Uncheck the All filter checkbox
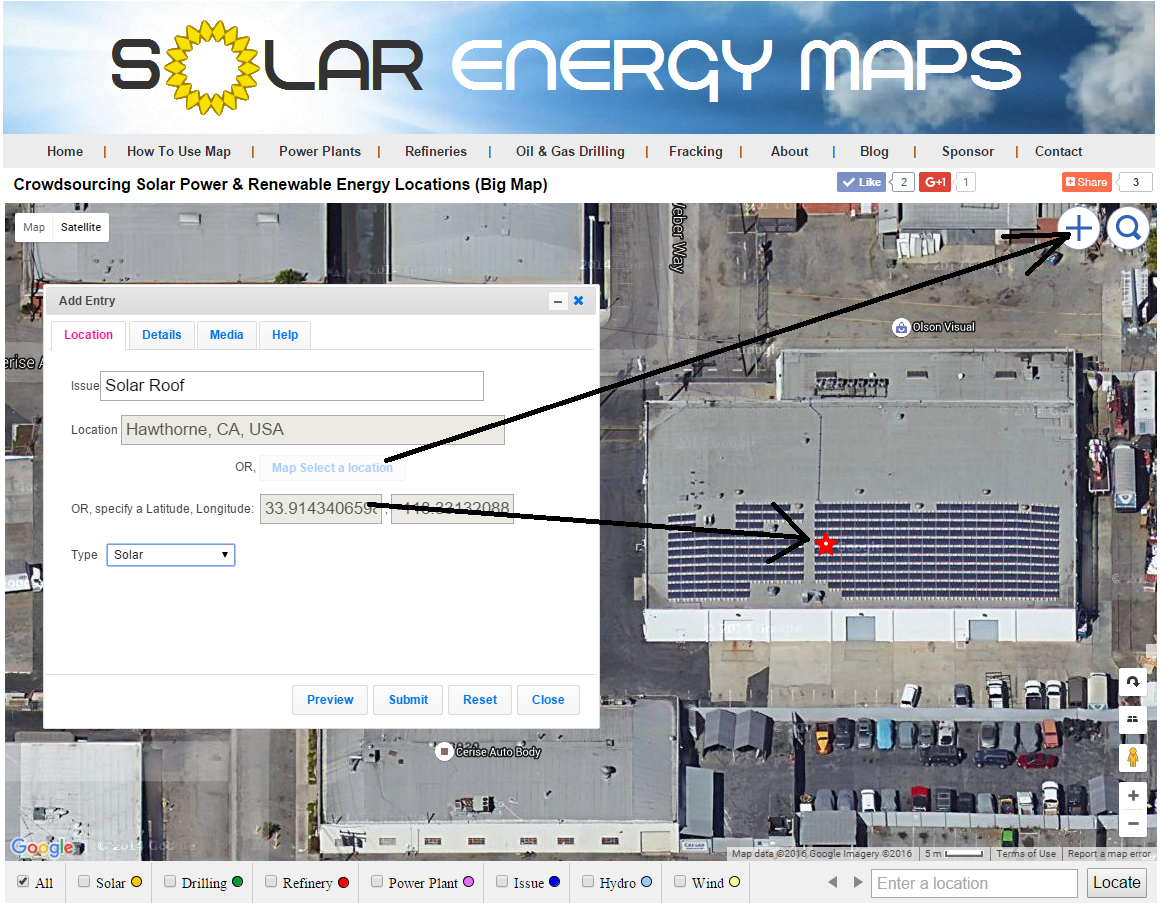The height and width of the screenshot is (905, 1162). click(22, 881)
